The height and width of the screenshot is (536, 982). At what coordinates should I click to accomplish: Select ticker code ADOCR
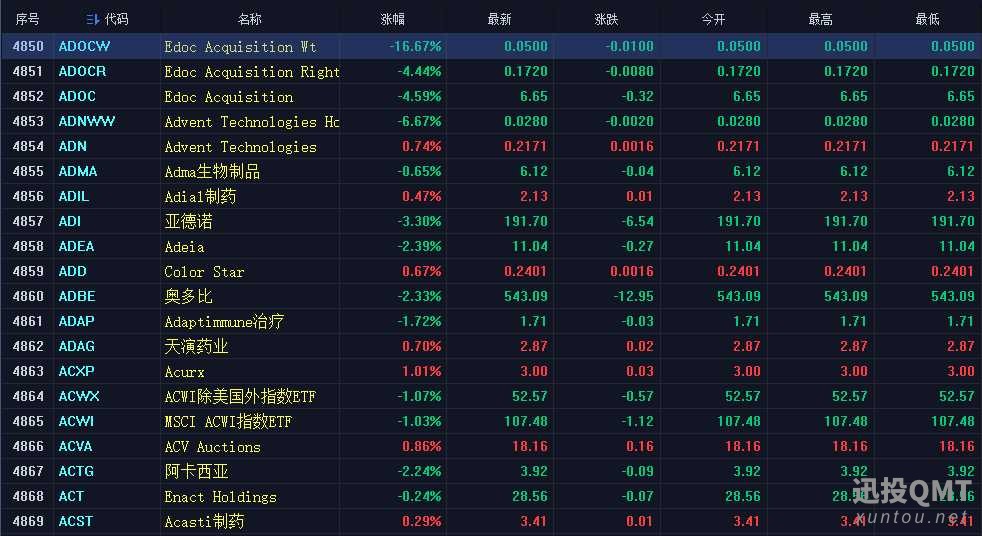pyautogui.click(x=83, y=71)
